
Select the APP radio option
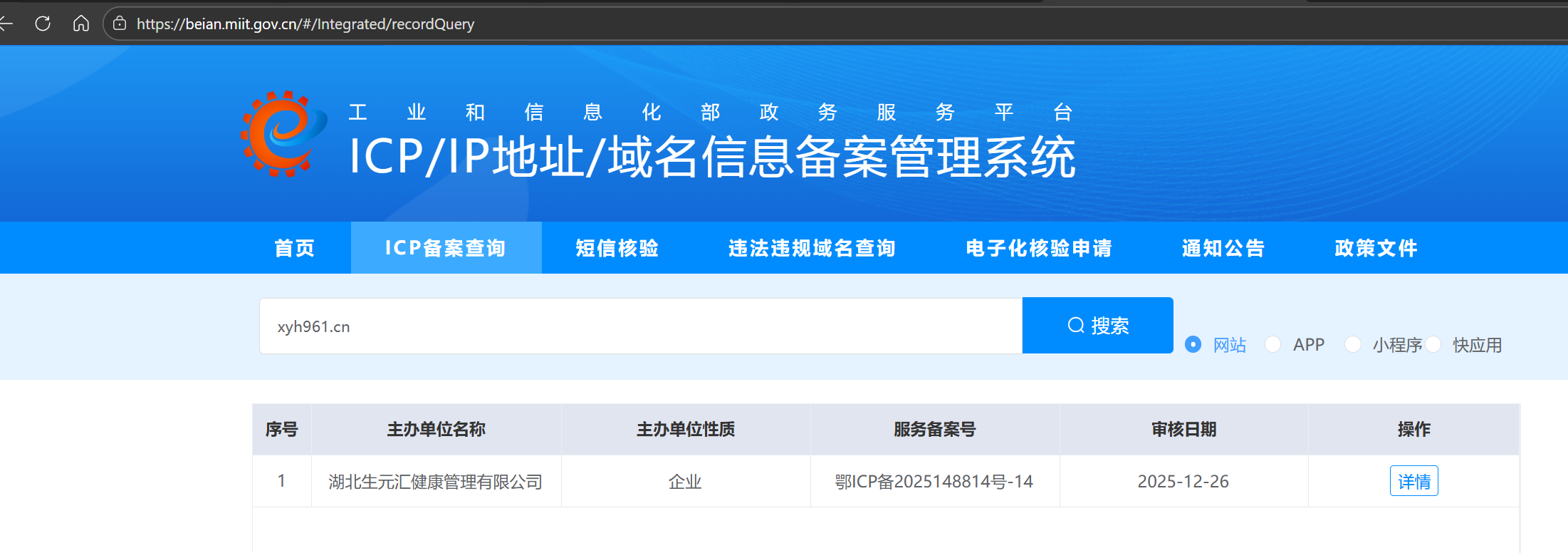tap(1272, 345)
